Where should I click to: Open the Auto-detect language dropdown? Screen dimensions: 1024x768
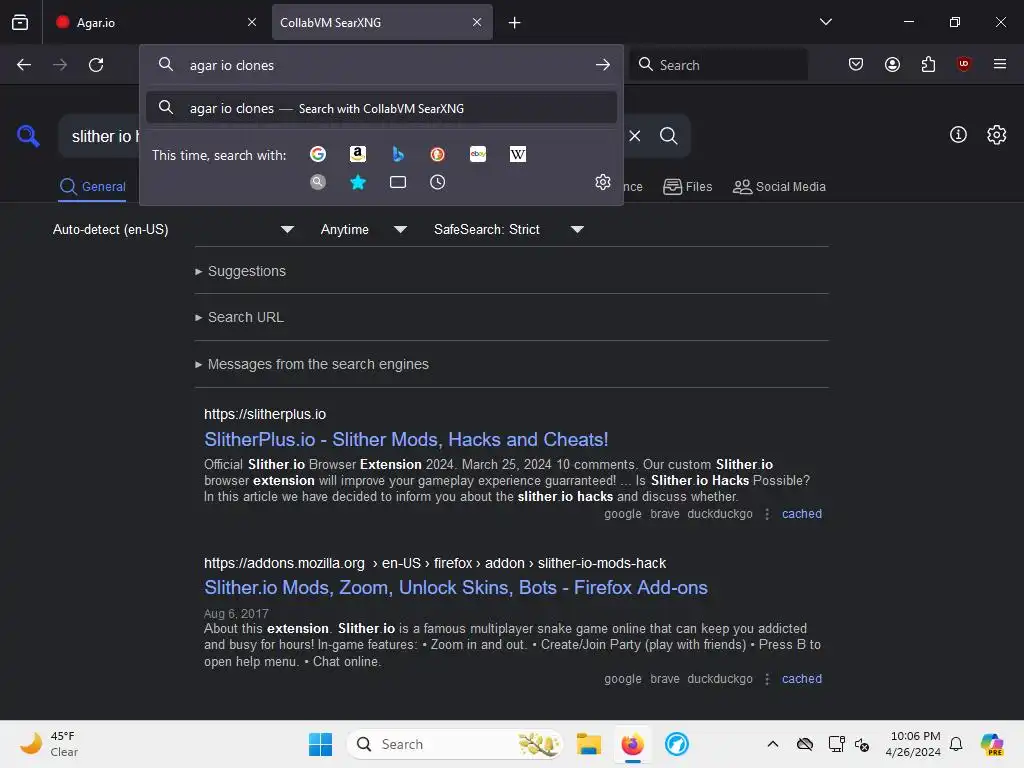coord(173,229)
